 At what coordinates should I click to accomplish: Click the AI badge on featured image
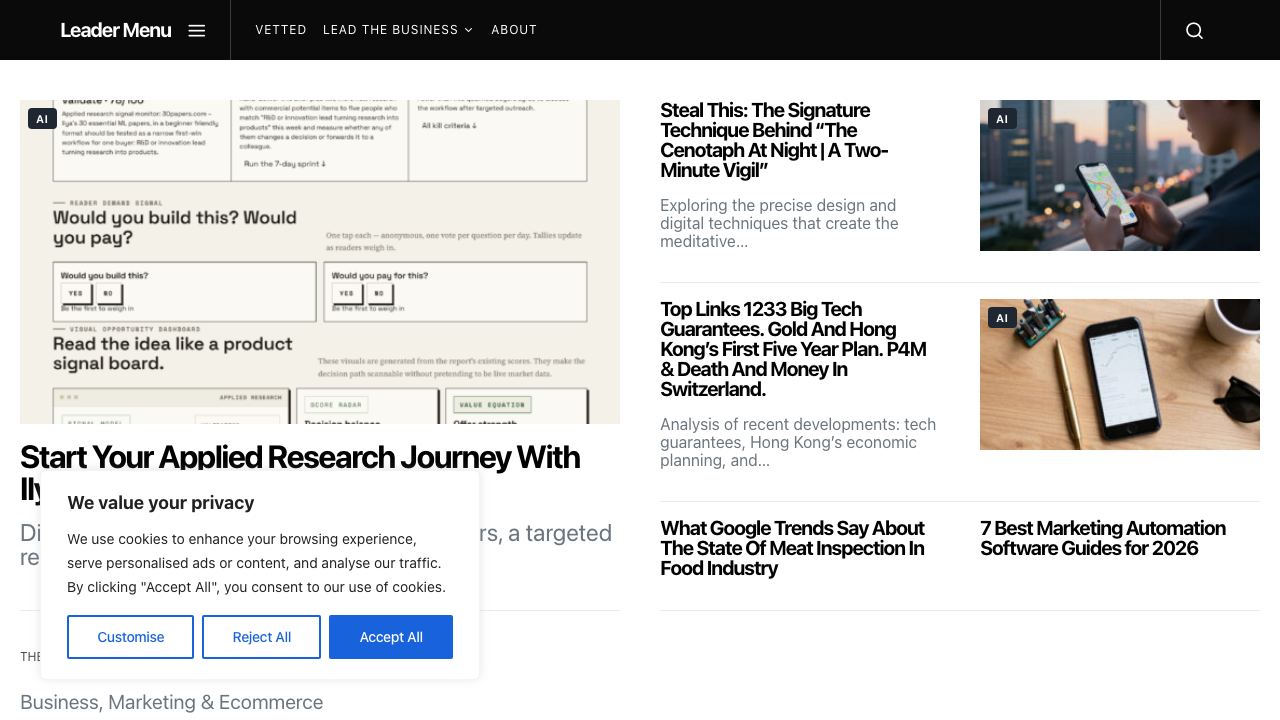coord(42,119)
